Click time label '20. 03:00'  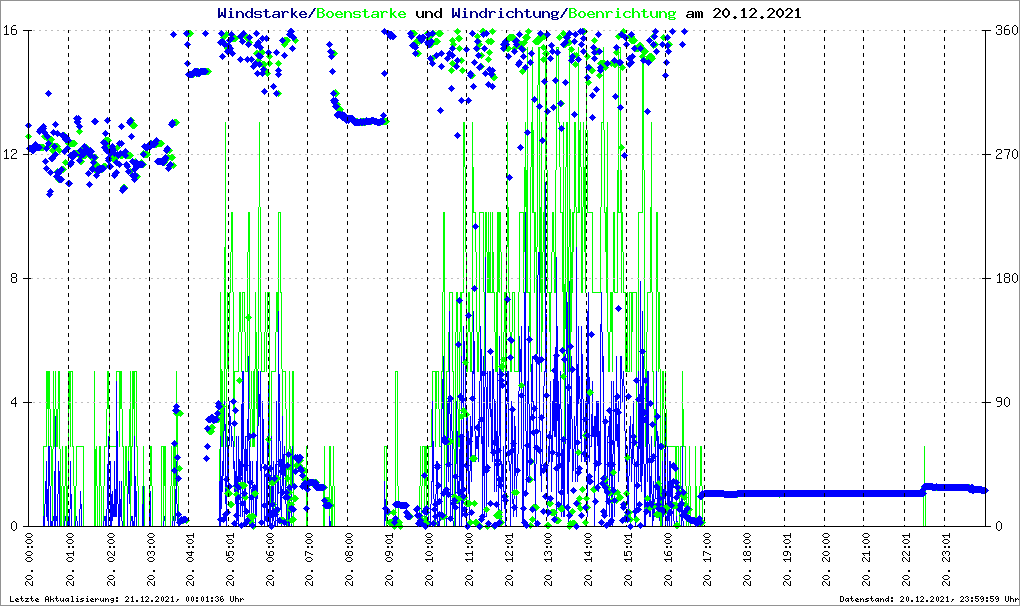(x=150, y=559)
